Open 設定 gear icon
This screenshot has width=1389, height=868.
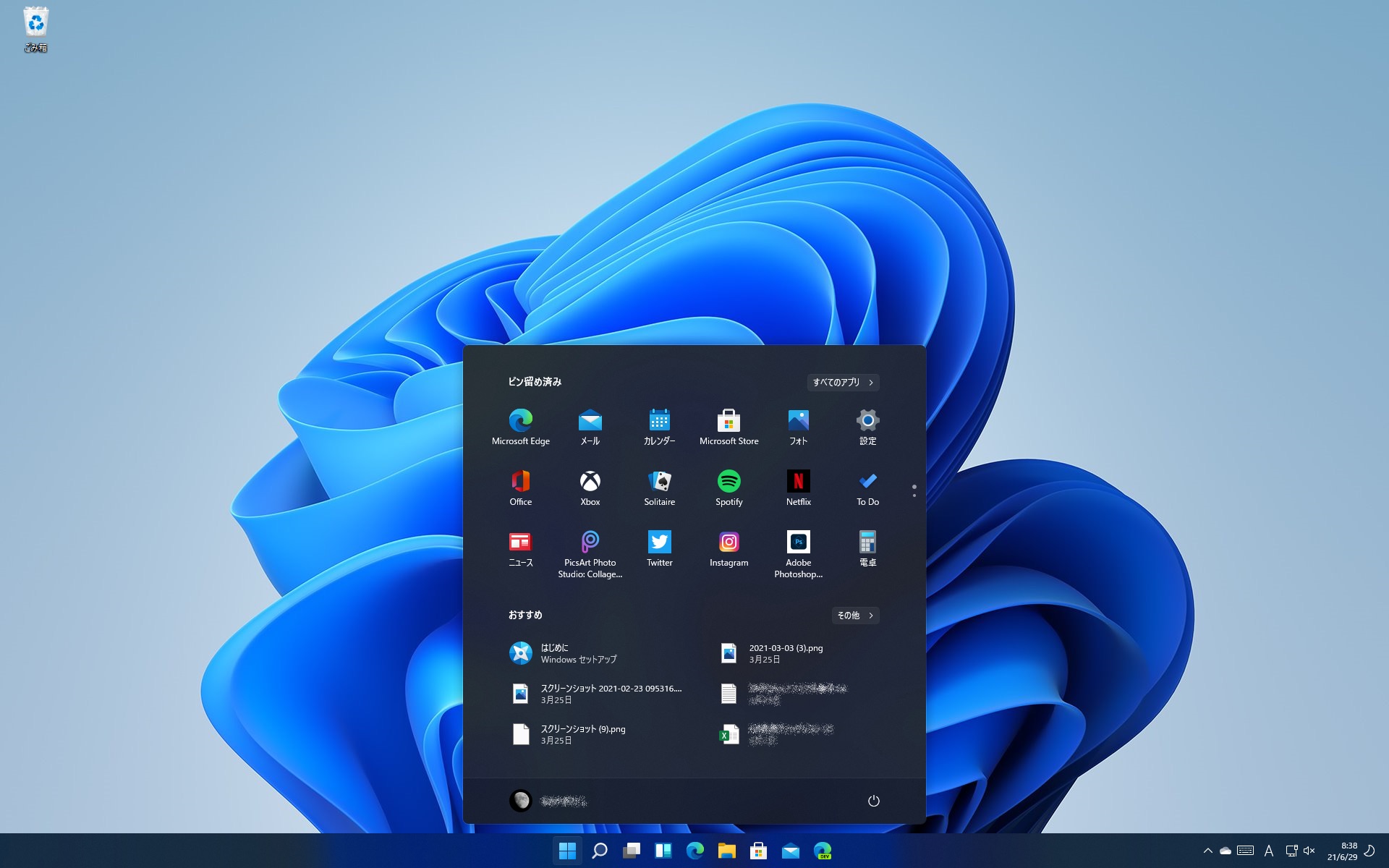(x=867, y=427)
